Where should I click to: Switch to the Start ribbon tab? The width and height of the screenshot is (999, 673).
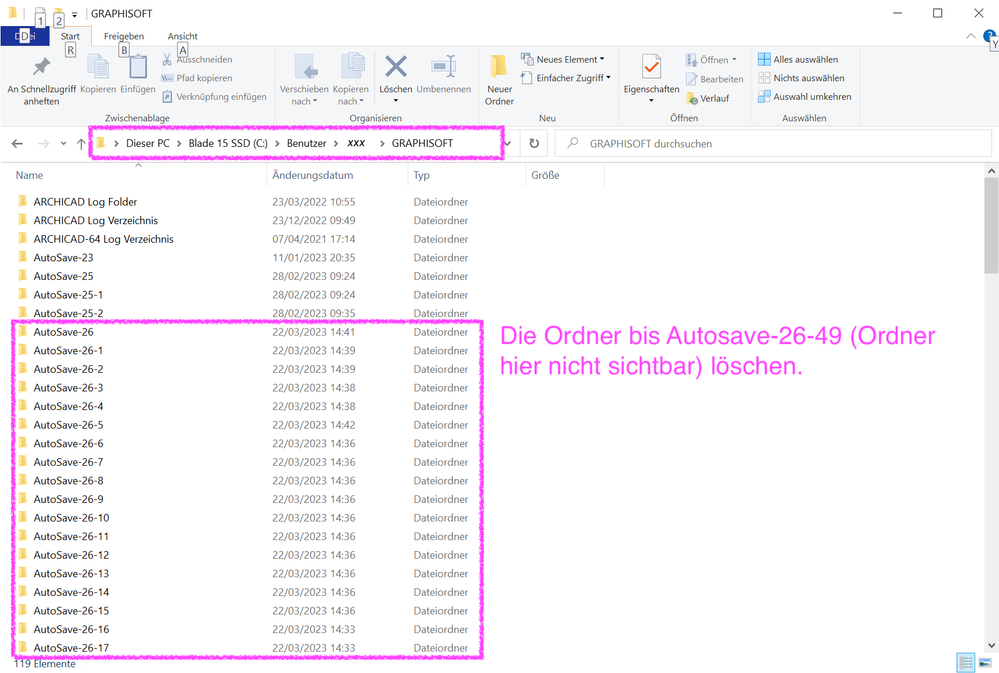[70, 36]
